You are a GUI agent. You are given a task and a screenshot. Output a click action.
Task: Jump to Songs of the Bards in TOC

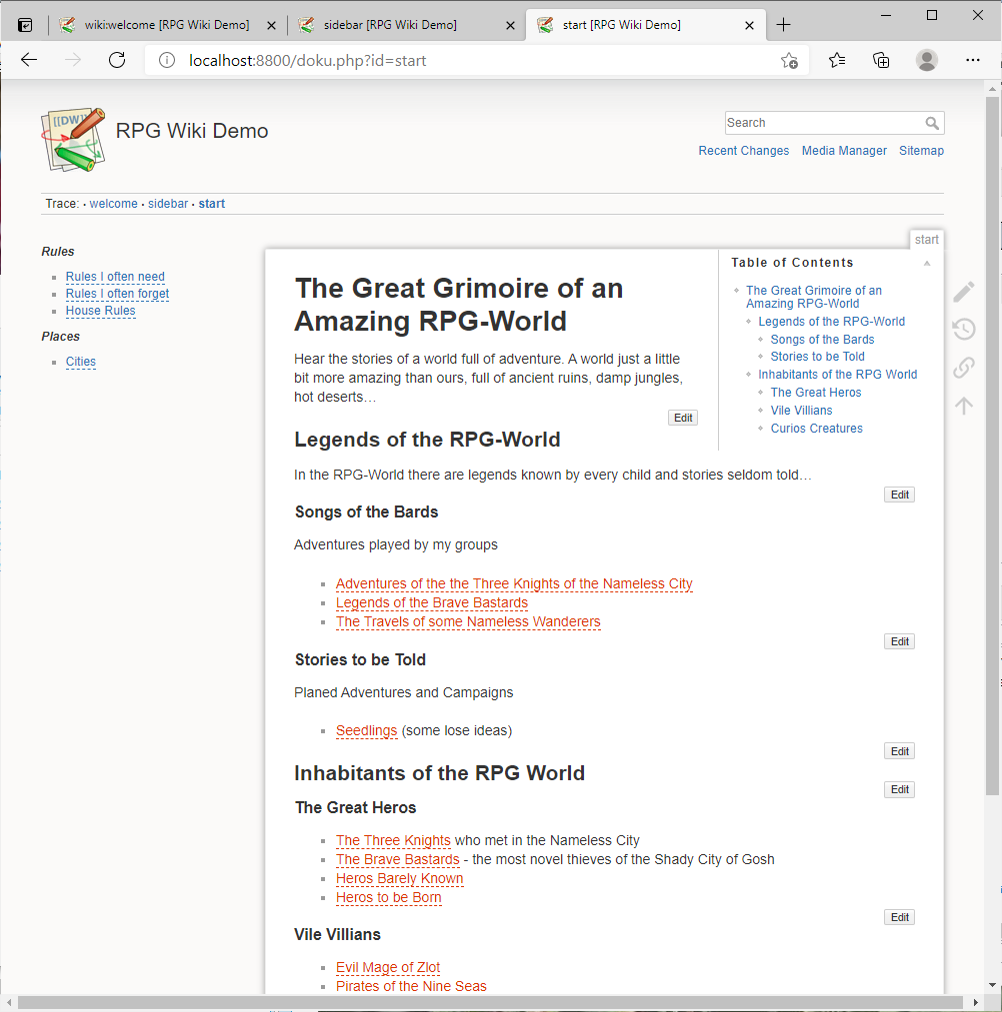(x=822, y=339)
